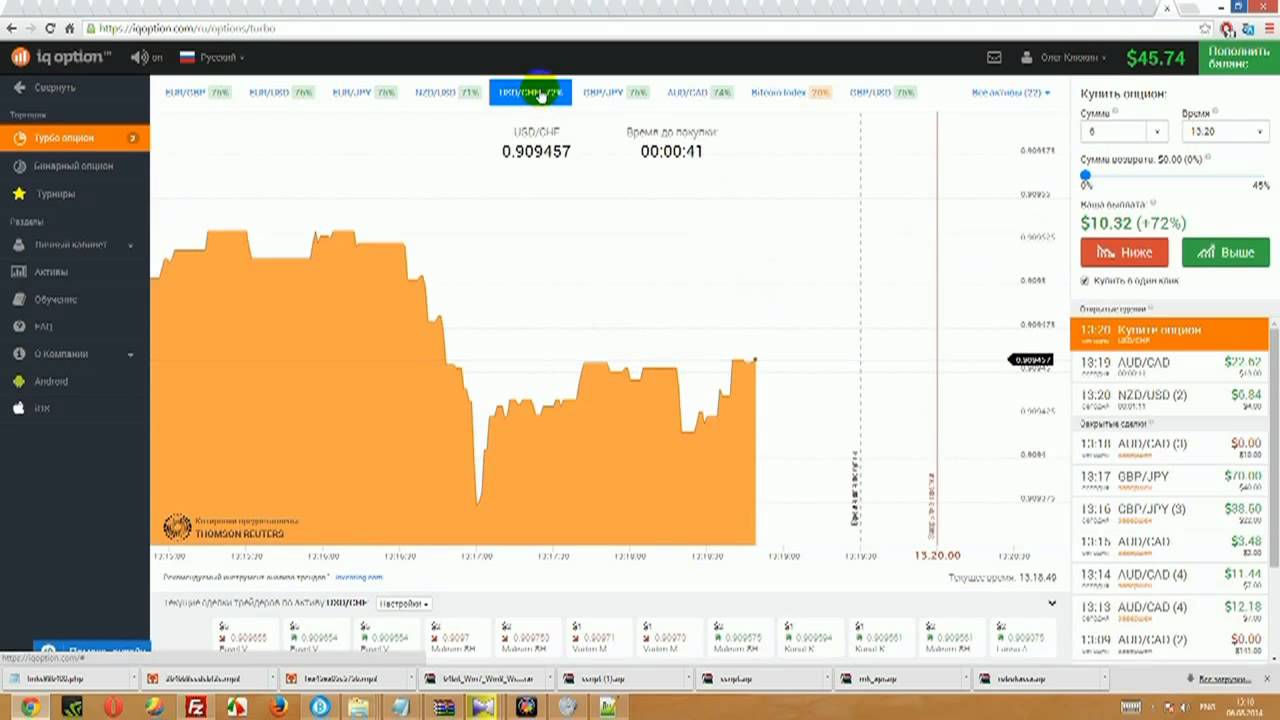The height and width of the screenshot is (720, 1280).
Task: Collapse the traders deals panel chevron
Action: coord(1052,603)
